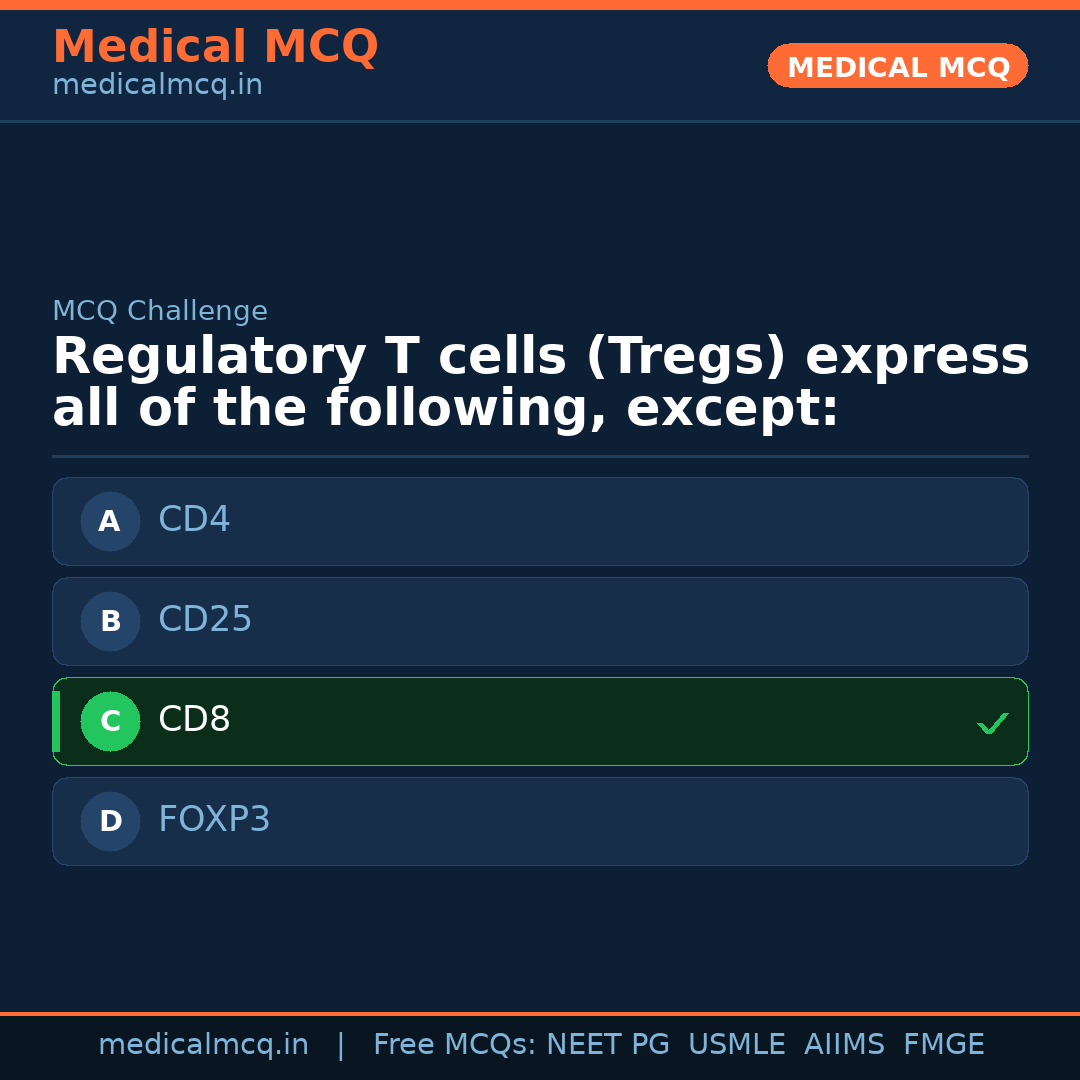
Task: Click the green letter C circle badge
Action: point(110,721)
